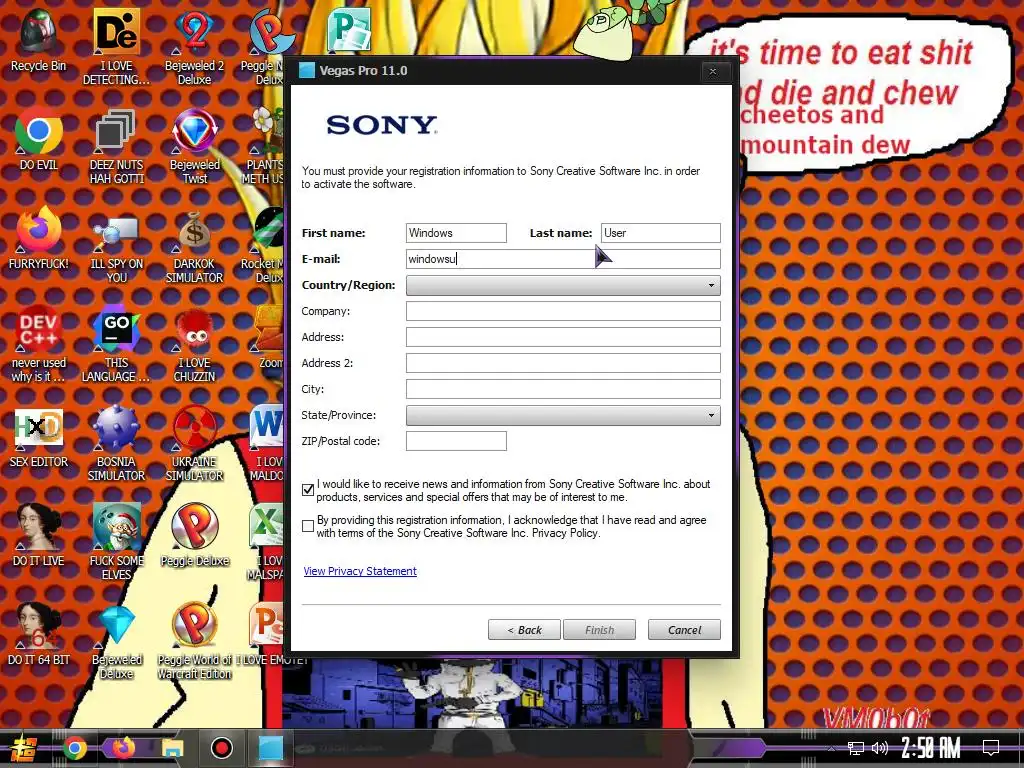The height and width of the screenshot is (768, 1024).
Task: Select the Dev C++ desktop icon
Action: (x=38, y=345)
